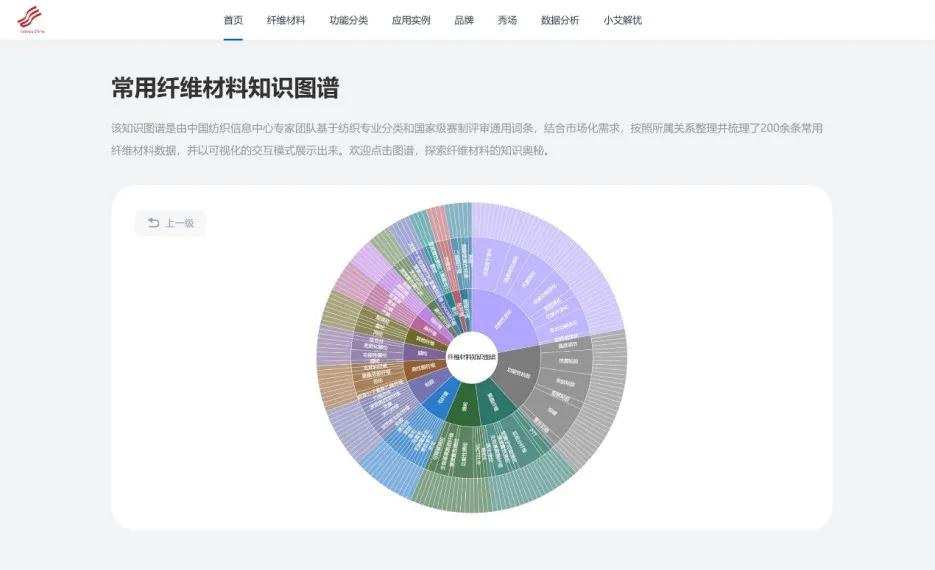Click the 常用纤维材料知识图谱 page heading
Screen dimensions: 935x570
[225, 89]
